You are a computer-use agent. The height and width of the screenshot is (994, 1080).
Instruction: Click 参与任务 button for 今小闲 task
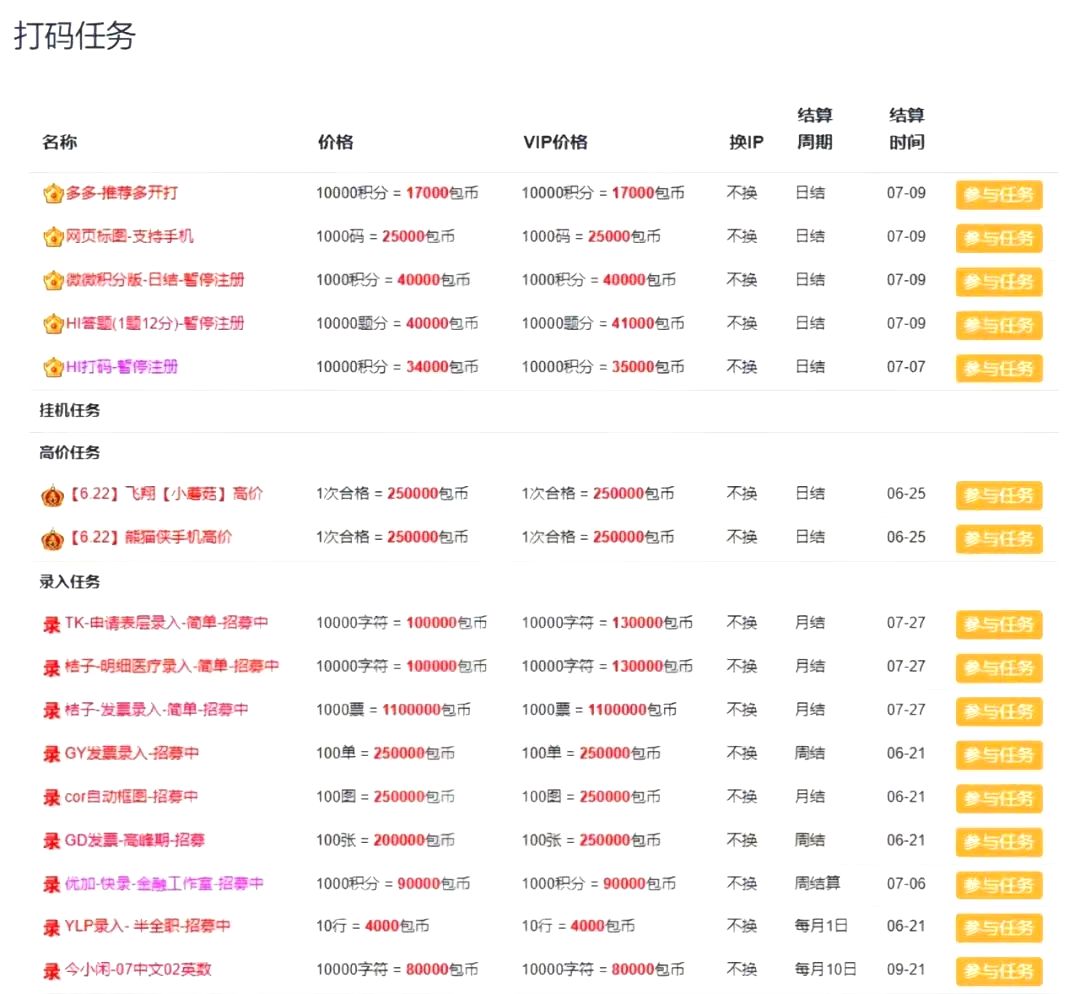pyautogui.click(x=999, y=970)
